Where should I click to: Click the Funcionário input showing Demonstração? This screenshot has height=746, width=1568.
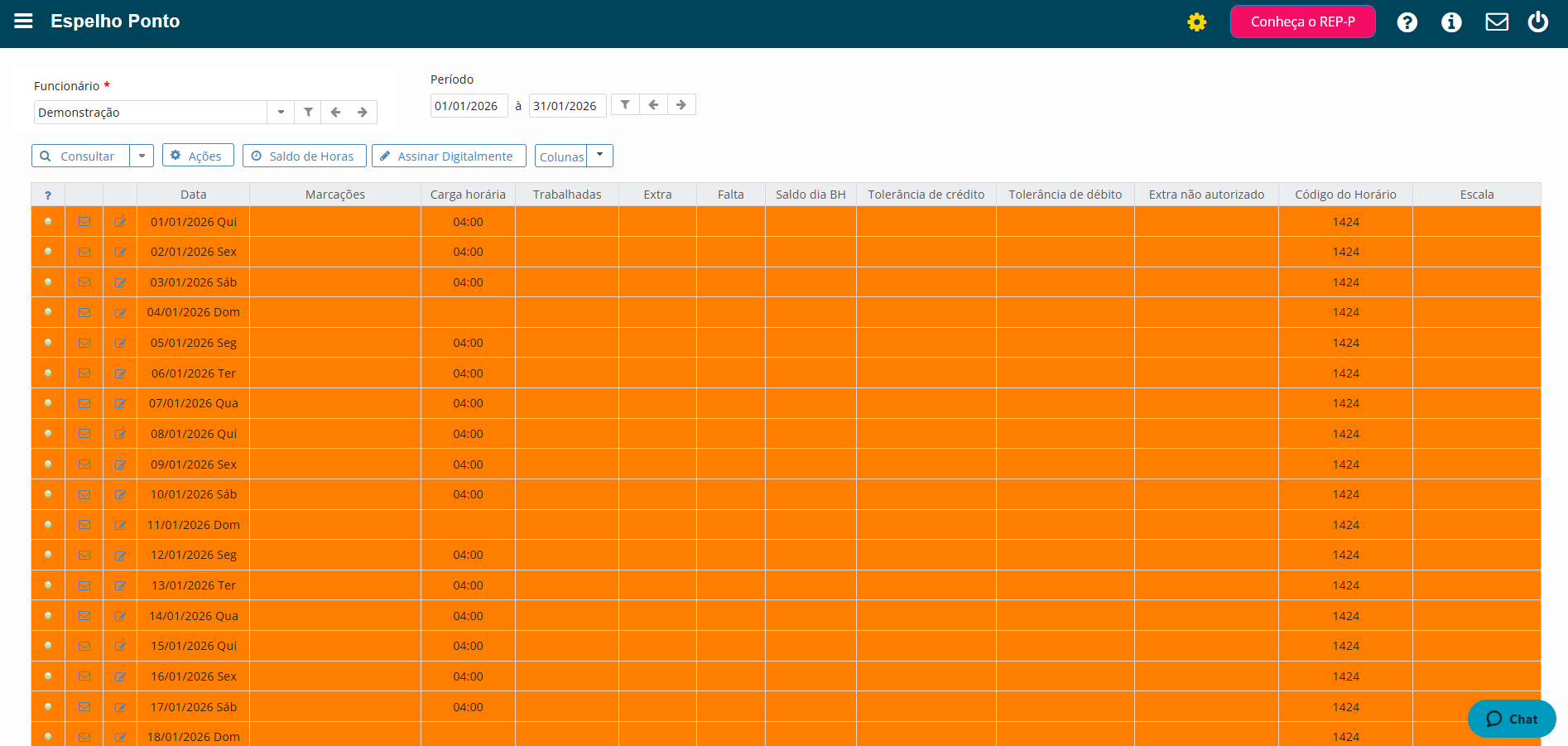coord(151,112)
